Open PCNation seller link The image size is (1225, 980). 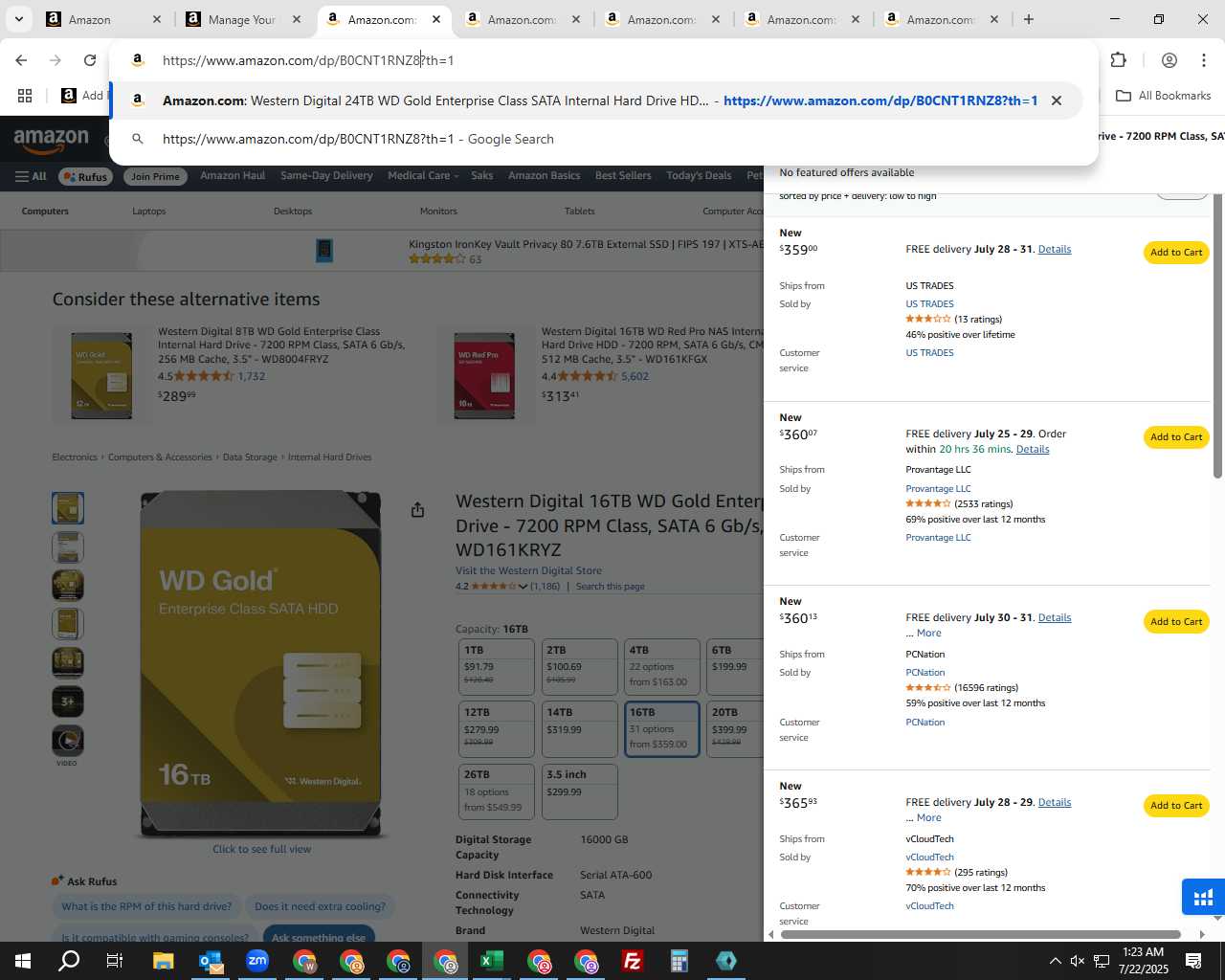[924, 673]
